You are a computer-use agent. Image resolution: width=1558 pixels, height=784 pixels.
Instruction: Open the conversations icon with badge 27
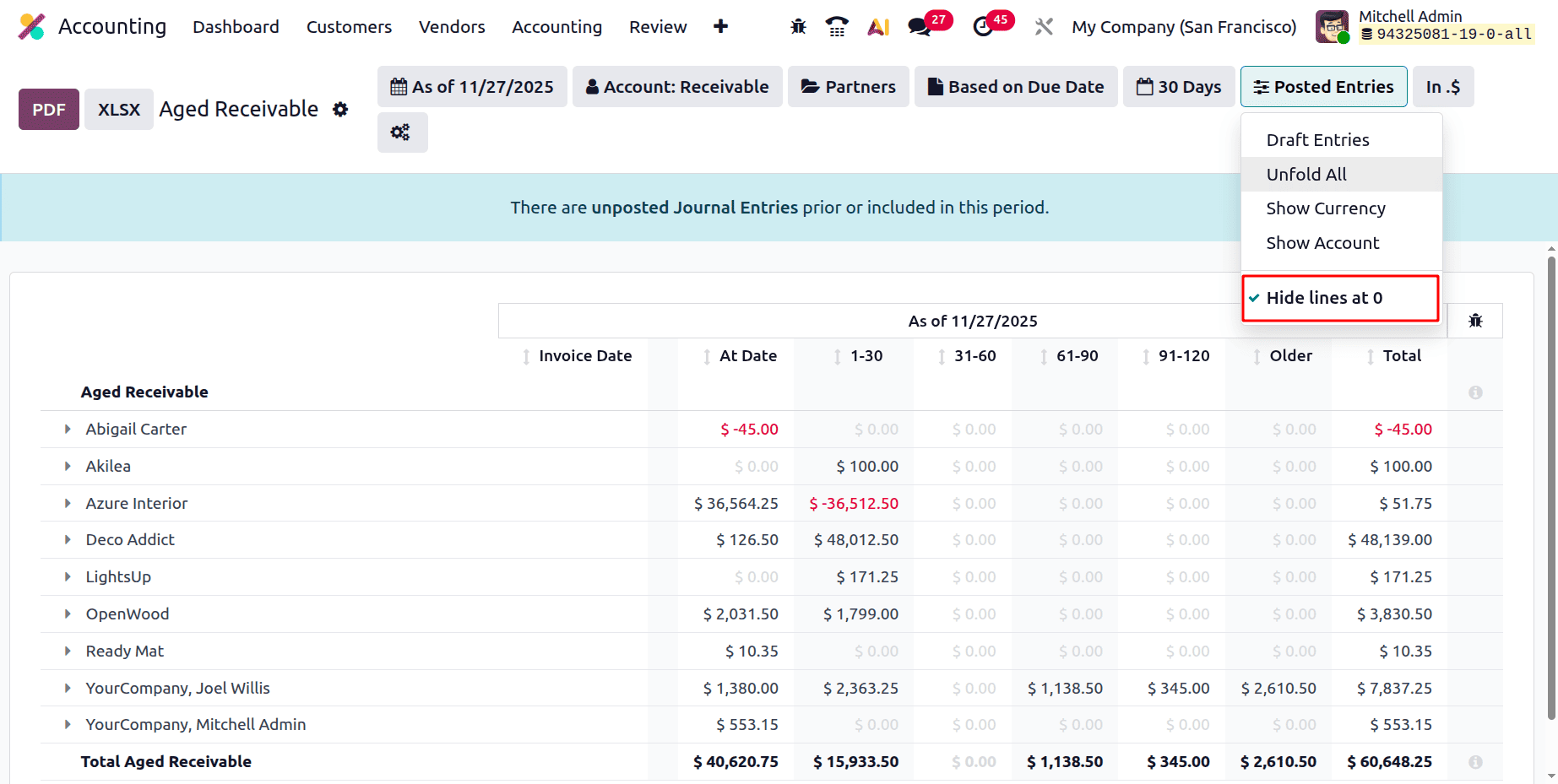tap(920, 27)
